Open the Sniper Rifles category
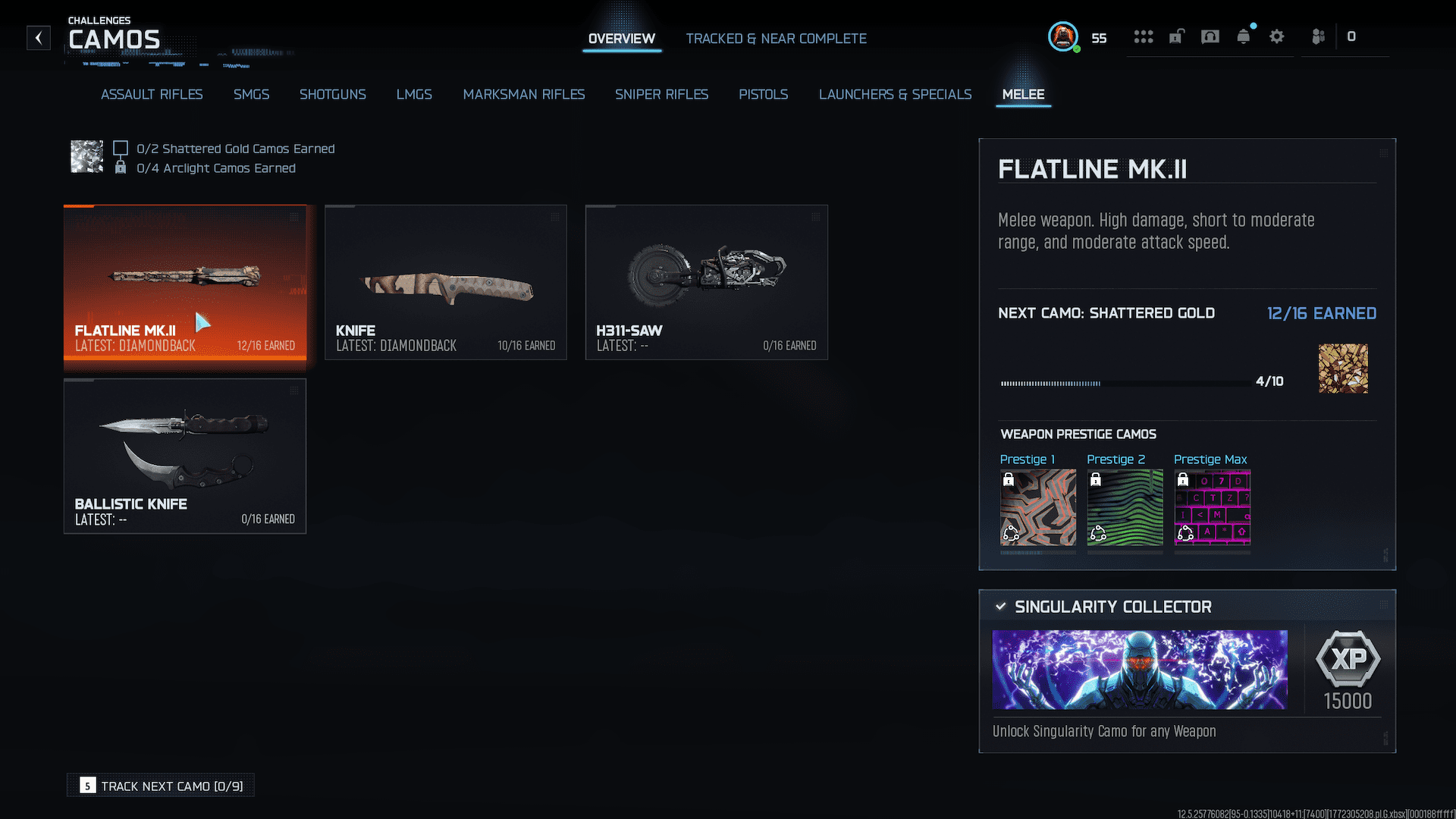Screen dimensions: 1456x819 pos(661,94)
